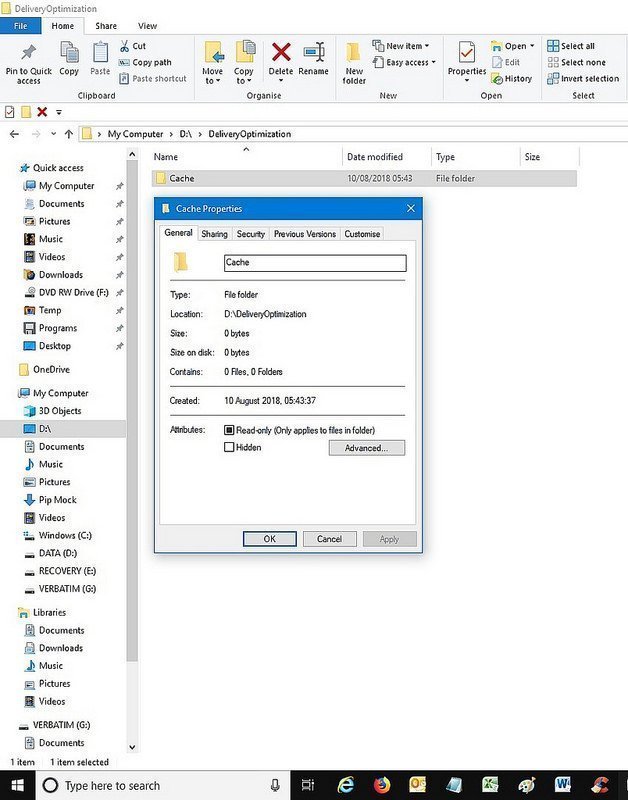Select Downloads under Quick access
Screen dimensions: 628x800
tap(61, 274)
